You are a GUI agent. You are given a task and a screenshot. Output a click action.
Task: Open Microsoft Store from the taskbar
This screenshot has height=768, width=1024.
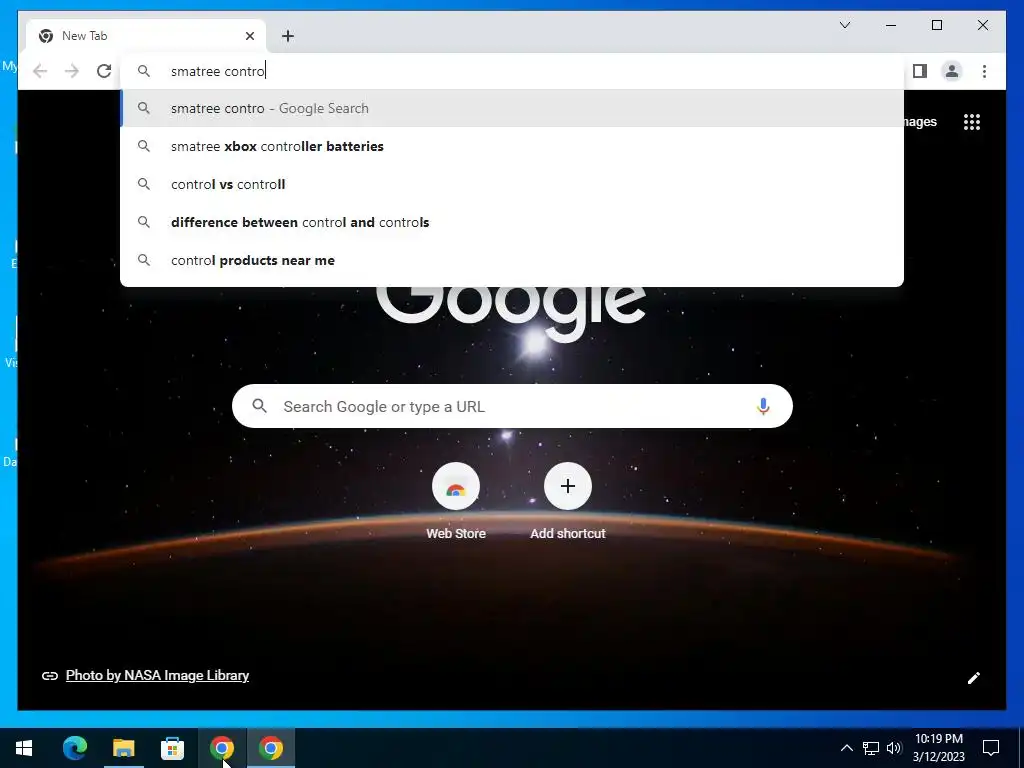coord(172,748)
